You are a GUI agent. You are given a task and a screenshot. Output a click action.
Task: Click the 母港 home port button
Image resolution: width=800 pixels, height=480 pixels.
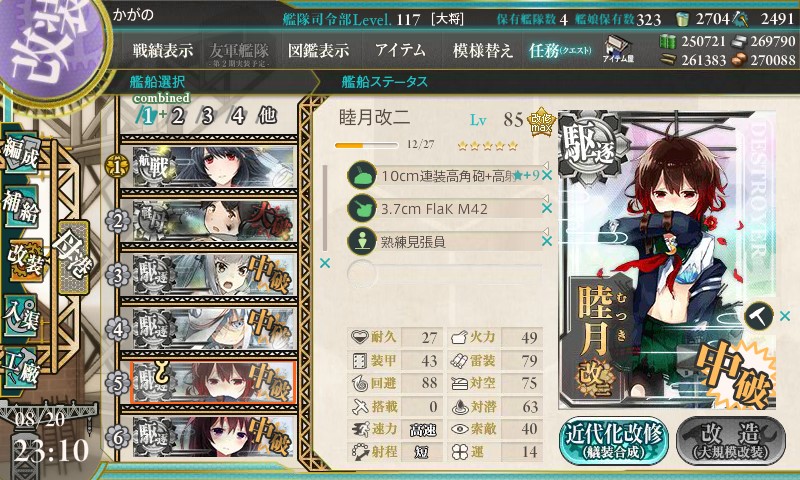point(74,257)
